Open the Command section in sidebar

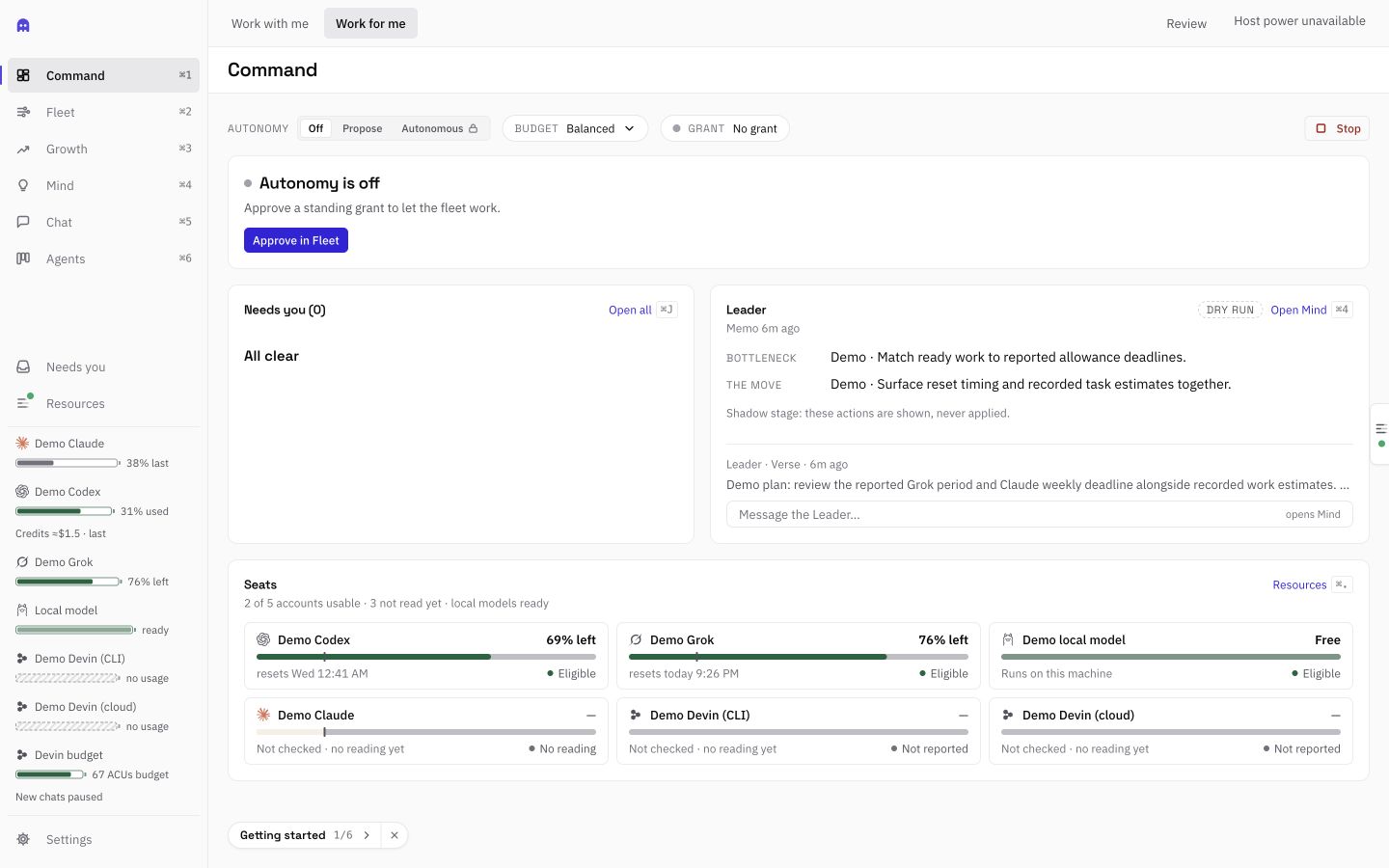104,75
